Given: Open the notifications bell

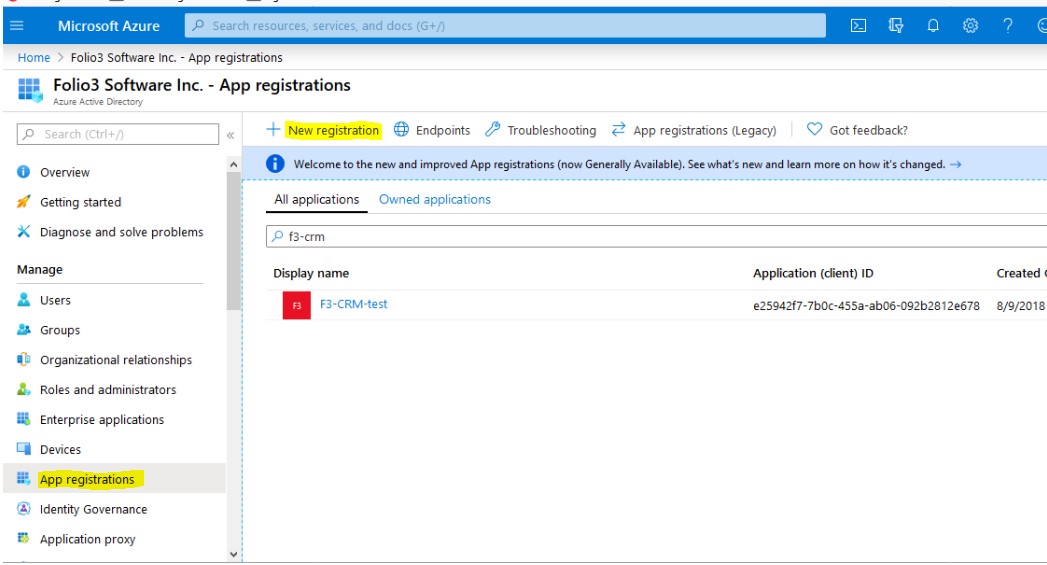Looking at the screenshot, I should pyautogui.click(x=933, y=25).
